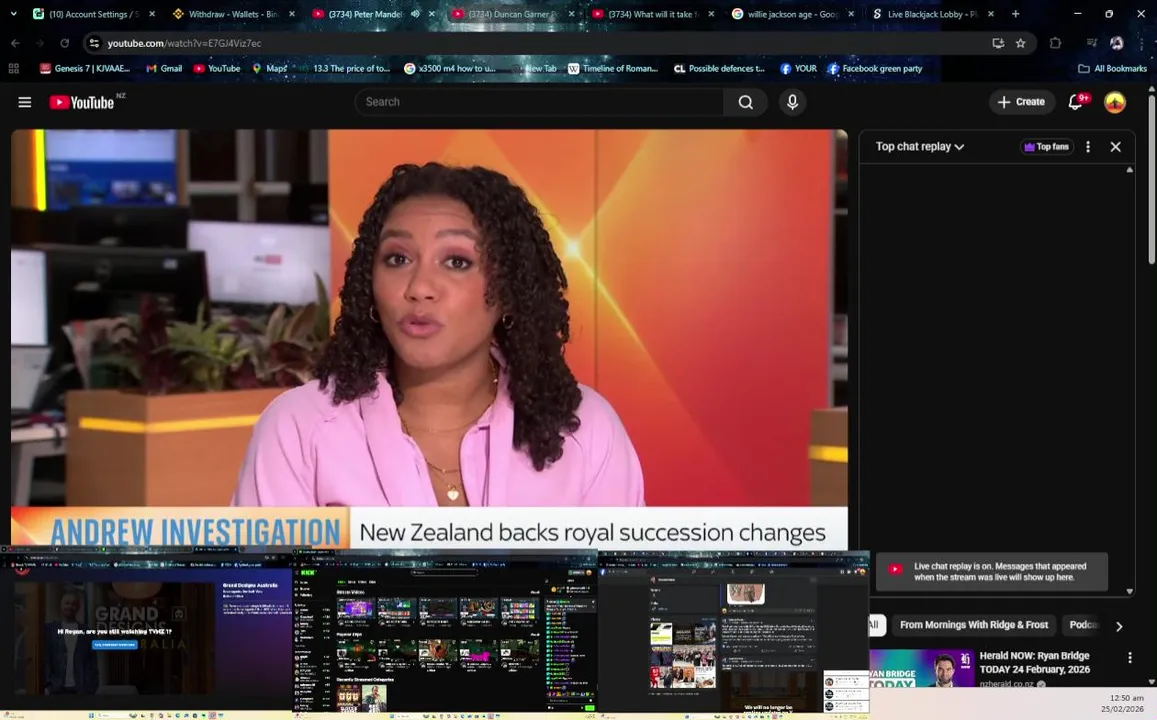Open the Gmail bookmark
Screen dimensions: 1157x720
(x=164, y=68)
